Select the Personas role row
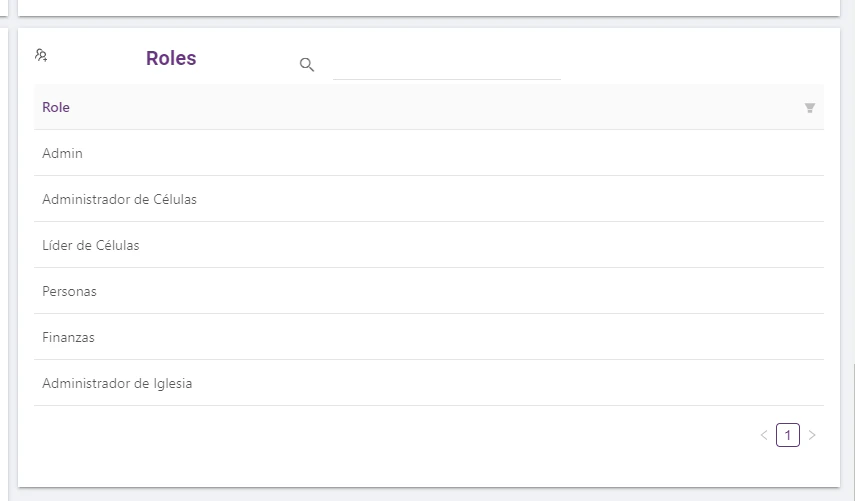Image resolution: width=855 pixels, height=501 pixels. click(x=429, y=291)
